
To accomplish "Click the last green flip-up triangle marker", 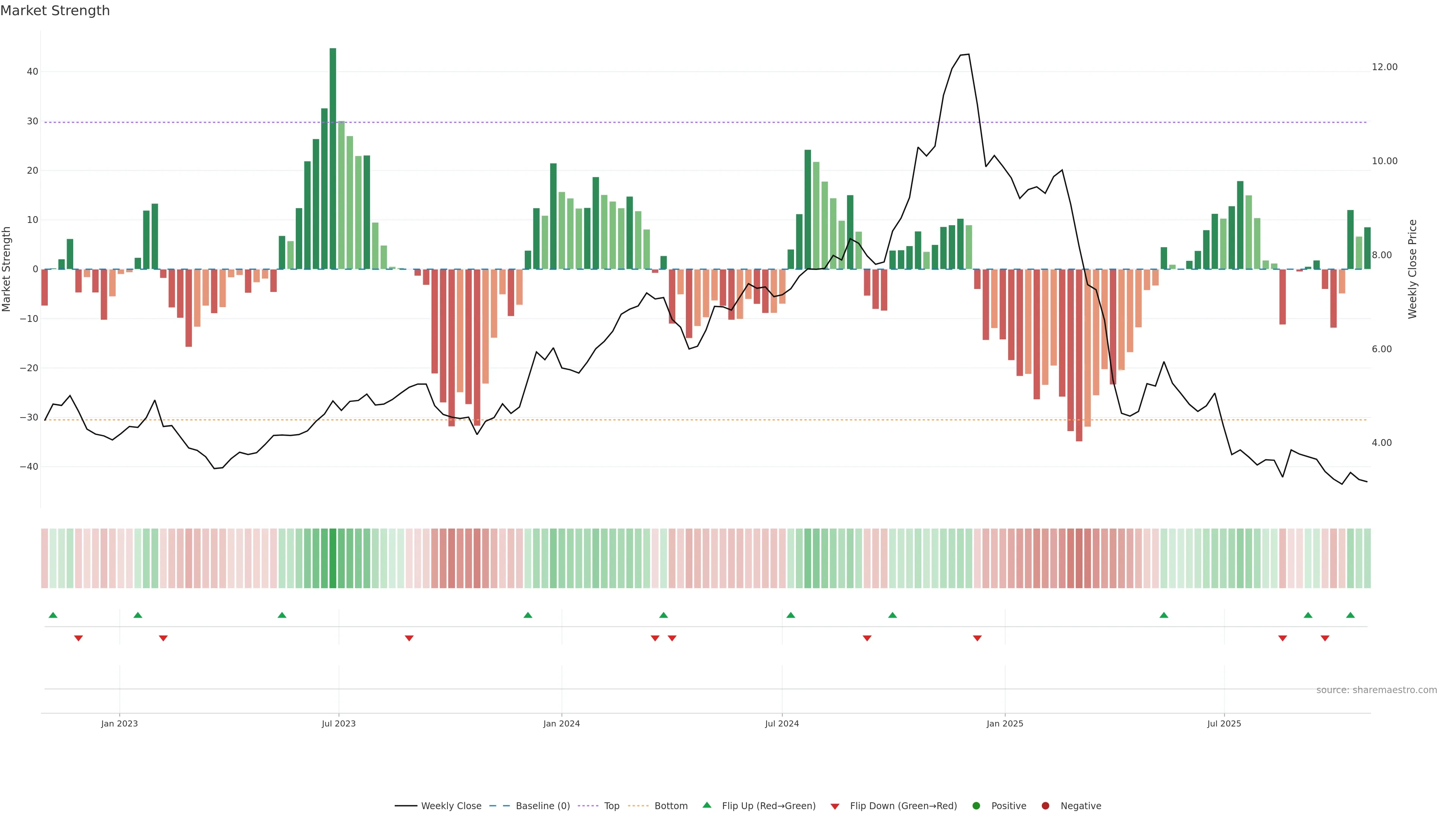I will coord(1350,615).
